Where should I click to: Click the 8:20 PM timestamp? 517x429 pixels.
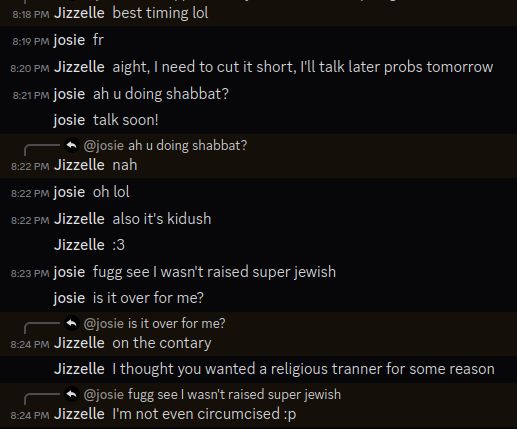[30, 68]
